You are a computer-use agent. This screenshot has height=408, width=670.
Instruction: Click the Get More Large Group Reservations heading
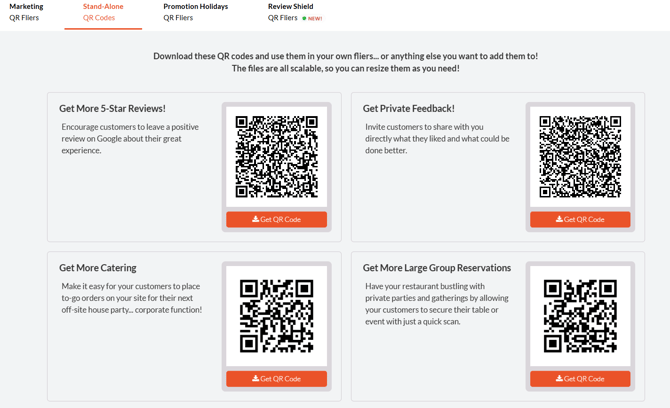point(436,268)
